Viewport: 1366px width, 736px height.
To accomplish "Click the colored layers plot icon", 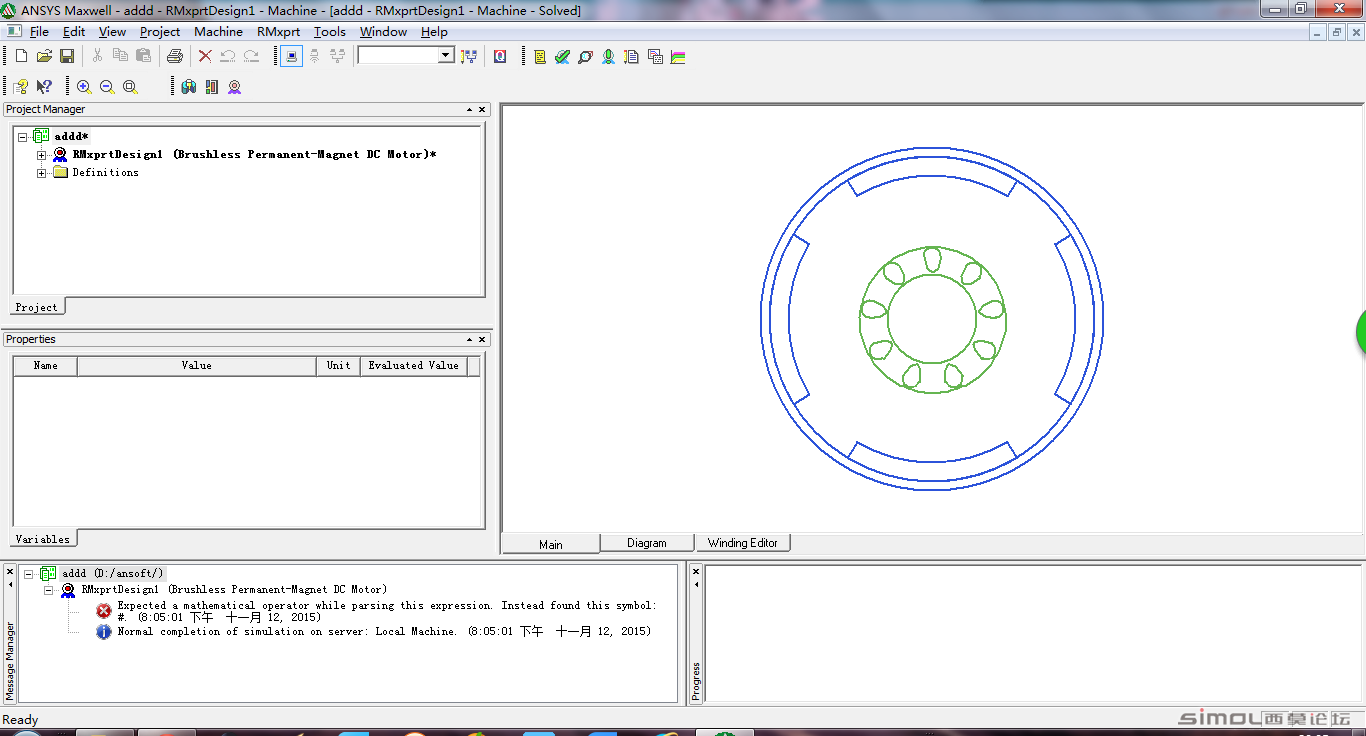I will coord(678,57).
